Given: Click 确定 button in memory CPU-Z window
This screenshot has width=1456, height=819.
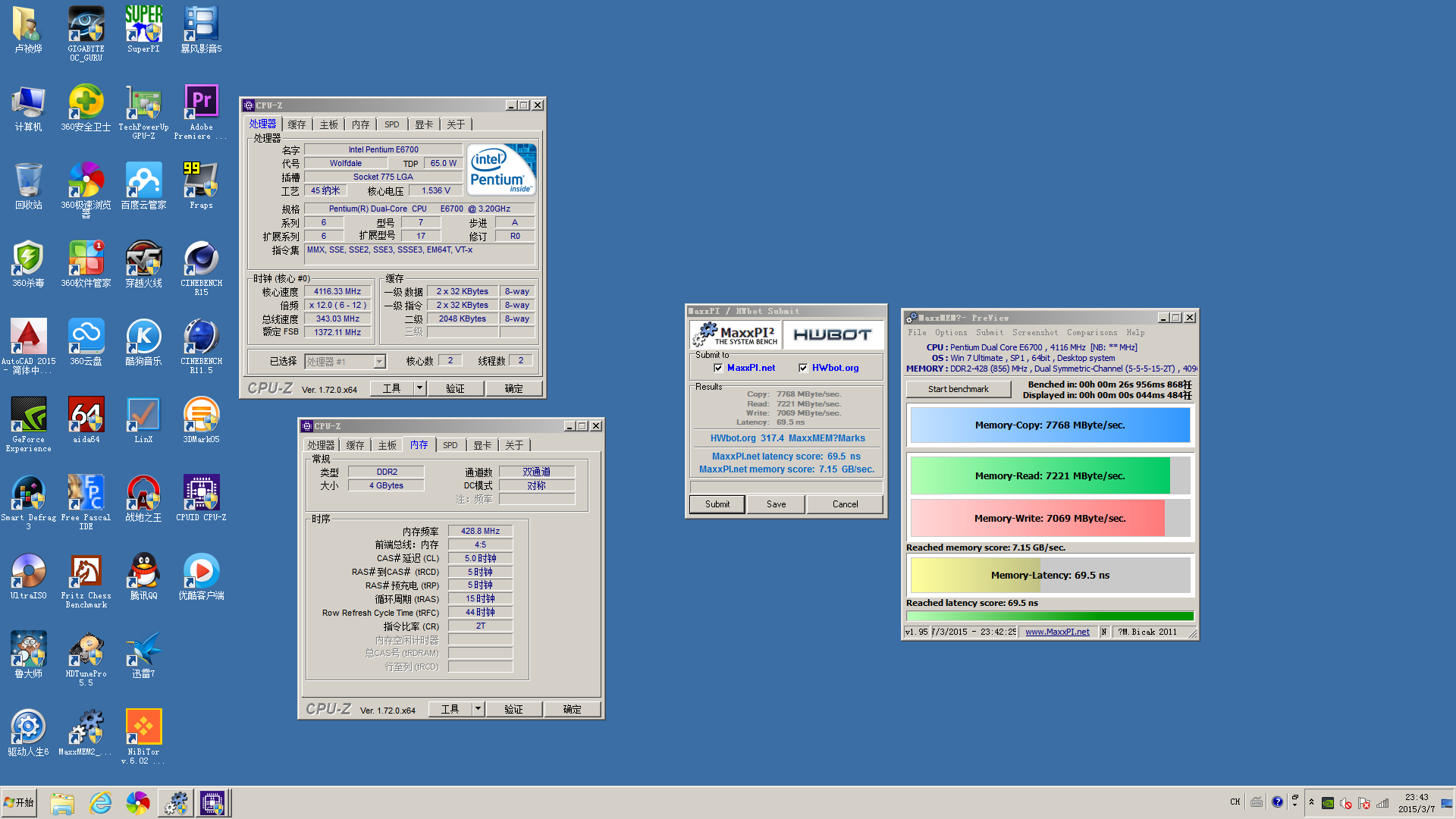Looking at the screenshot, I should tap(573, 709).
